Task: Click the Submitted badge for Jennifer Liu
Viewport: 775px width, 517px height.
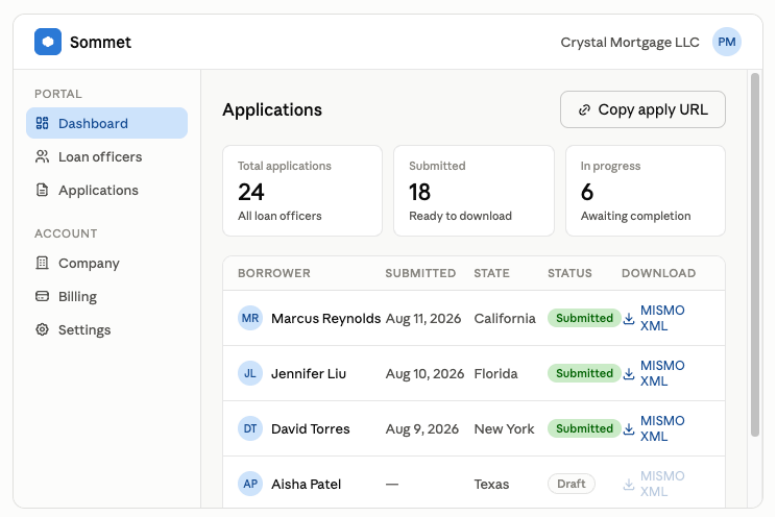Action: [x=584, y=373]
